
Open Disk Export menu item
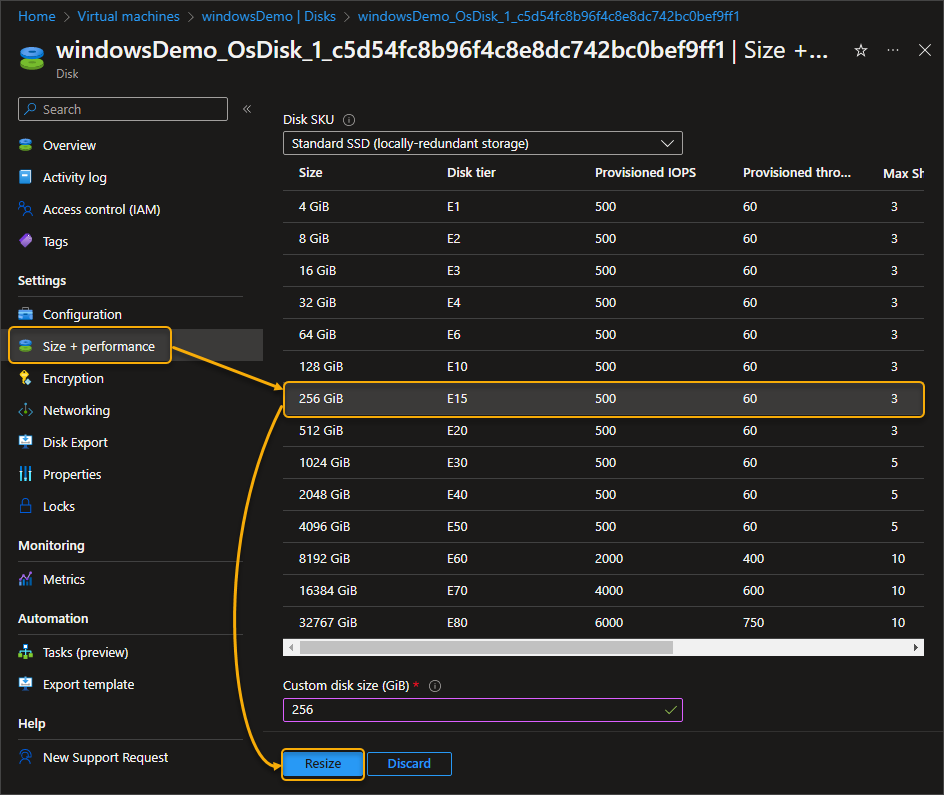click(75, 442)
